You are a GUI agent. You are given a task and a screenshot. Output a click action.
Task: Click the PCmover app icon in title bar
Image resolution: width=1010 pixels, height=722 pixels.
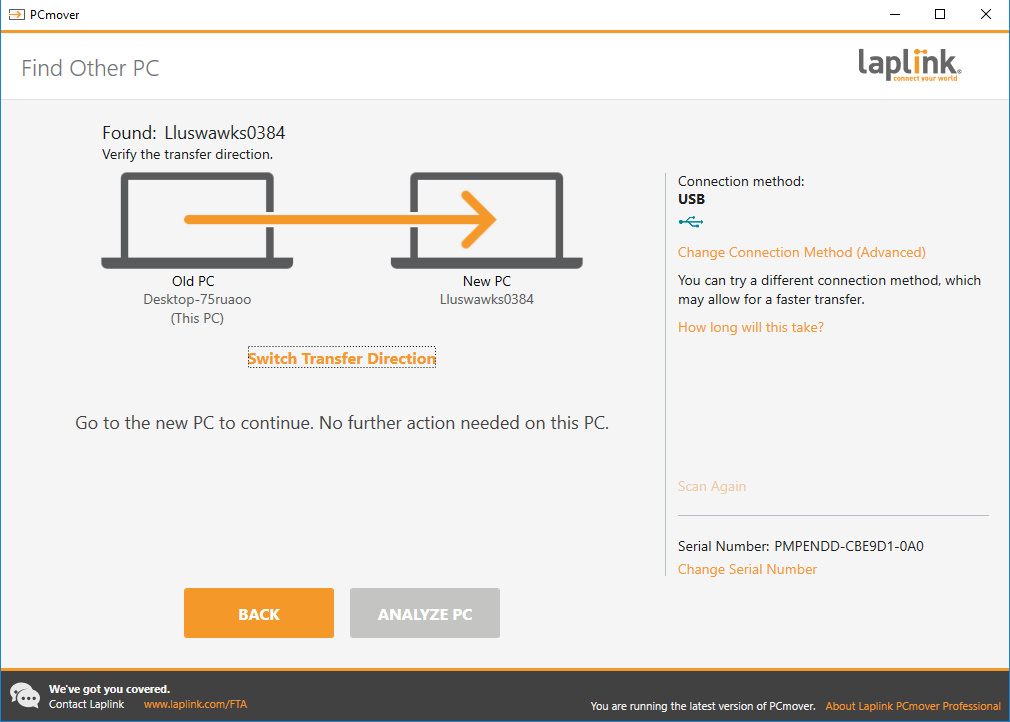16,14
